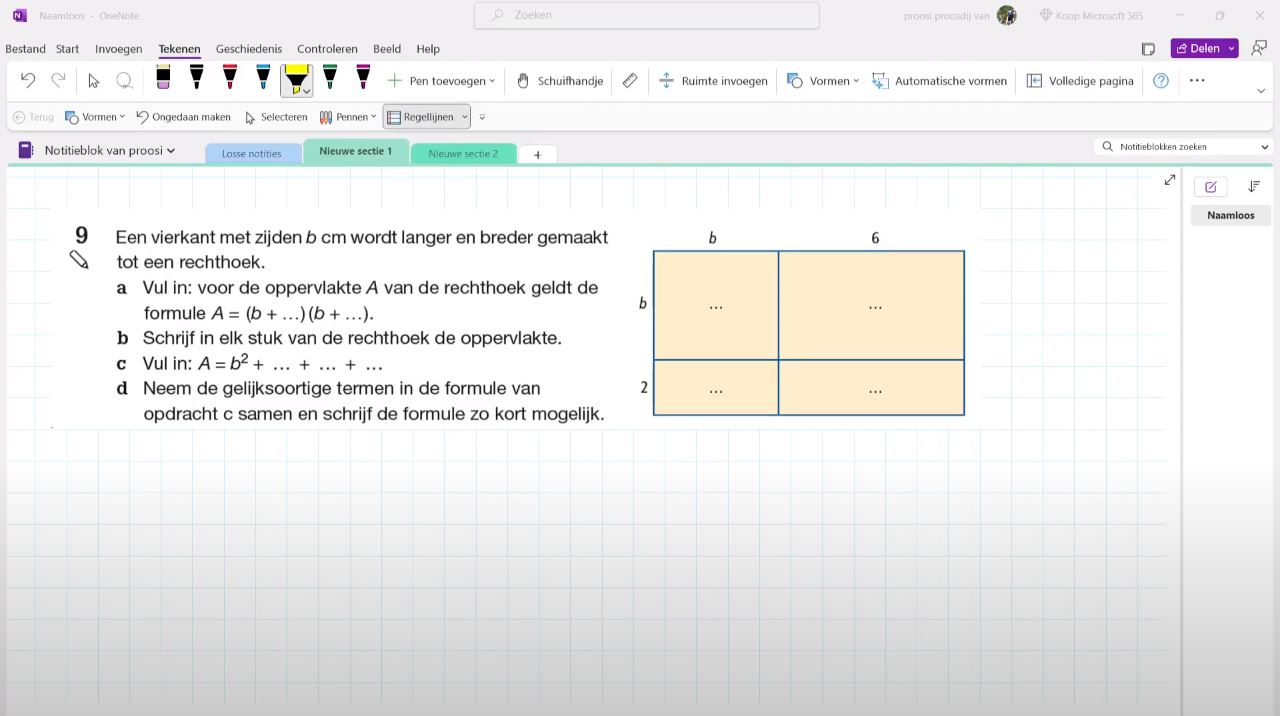1280x716 pixels.
Task: Pick the red pen
Action: [x=230, y=78]
